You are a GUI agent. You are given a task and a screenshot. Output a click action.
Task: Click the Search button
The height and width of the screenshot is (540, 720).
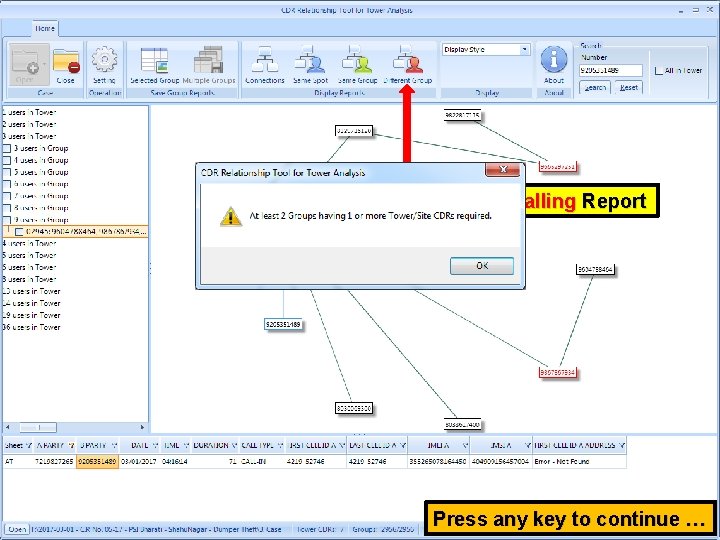tap(595, 87)
